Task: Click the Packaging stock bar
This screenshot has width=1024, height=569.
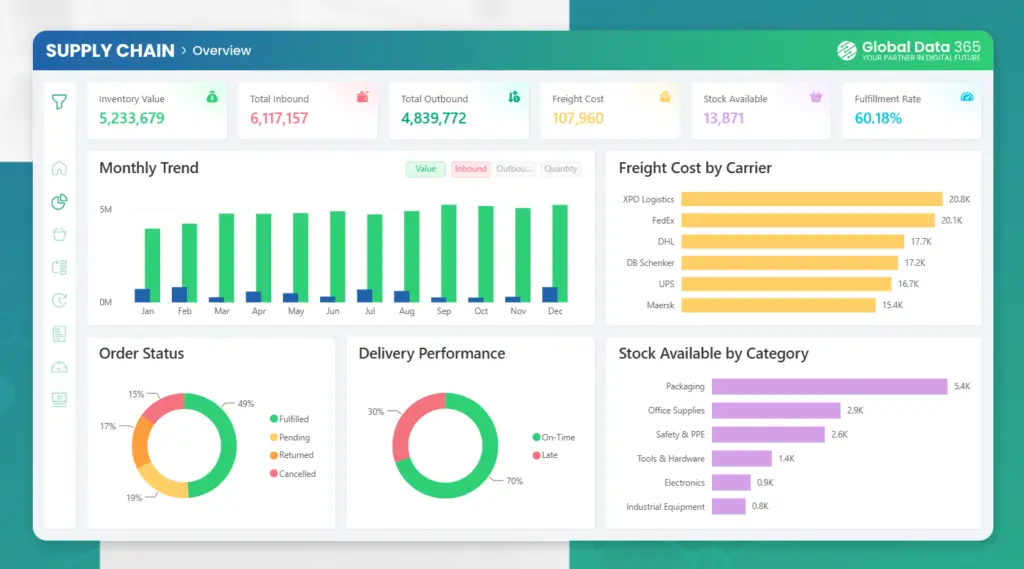Action: pos(829,387)
